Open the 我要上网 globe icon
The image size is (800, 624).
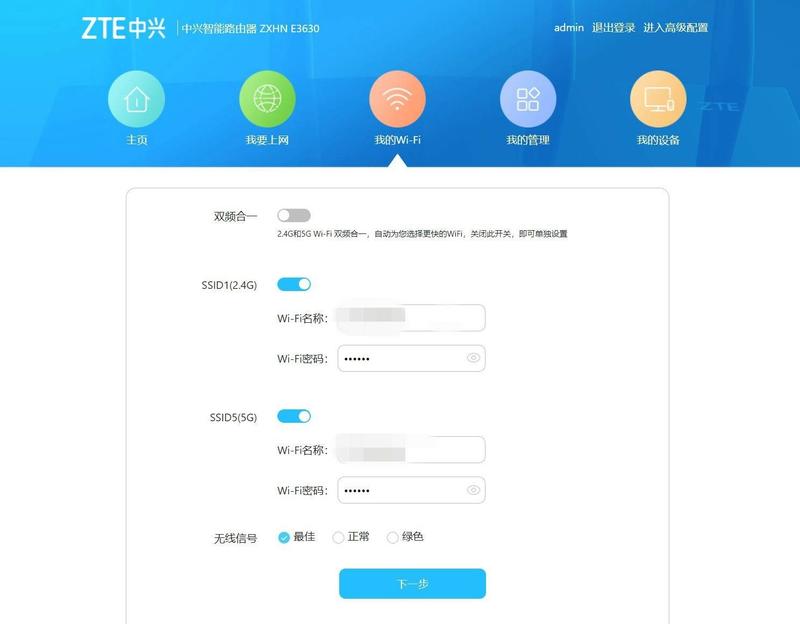[267, 99]
